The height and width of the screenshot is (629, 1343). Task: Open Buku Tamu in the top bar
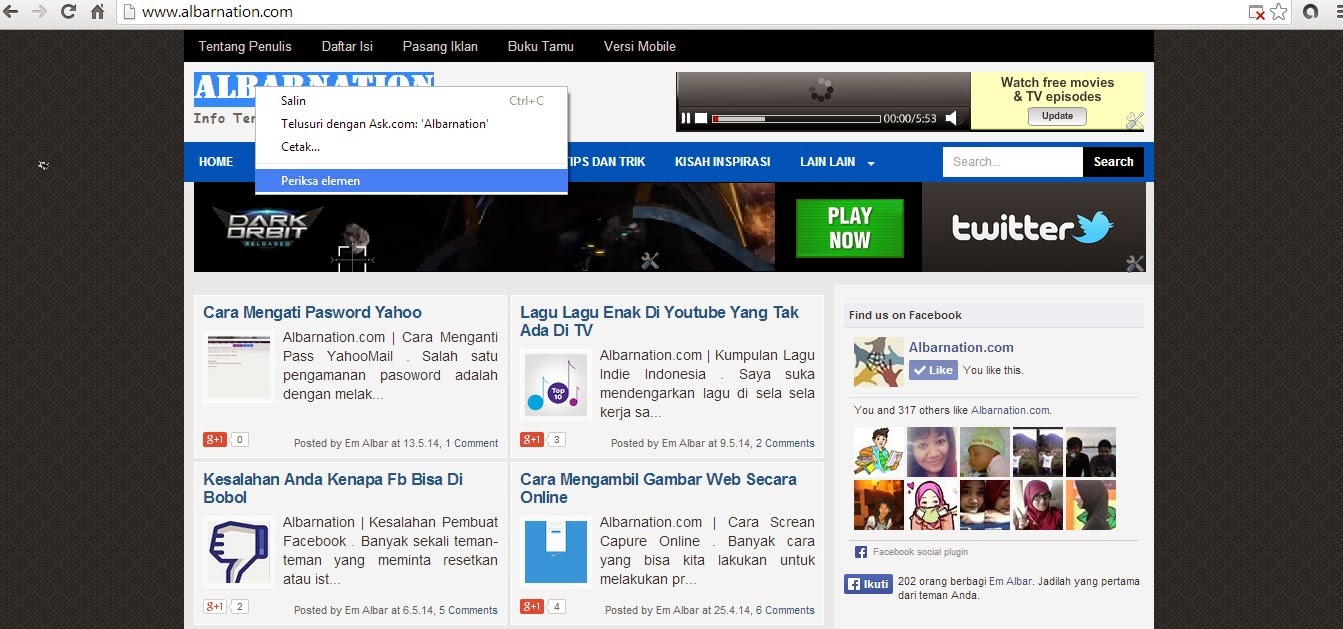[540, 46]
